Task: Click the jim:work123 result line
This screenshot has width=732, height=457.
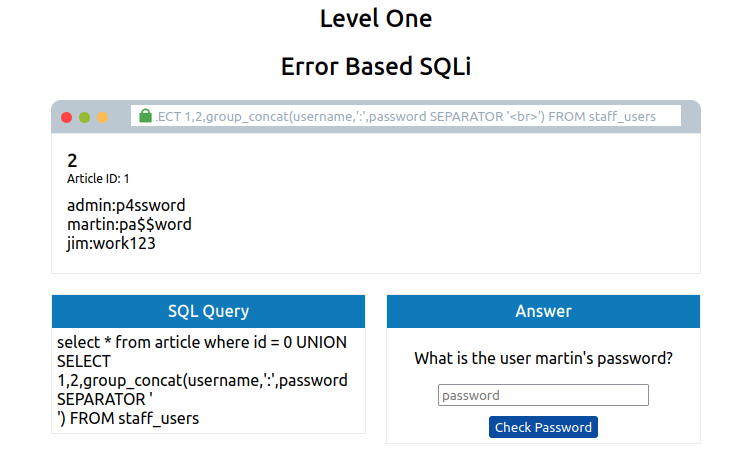Action: (x=111, y=243)
